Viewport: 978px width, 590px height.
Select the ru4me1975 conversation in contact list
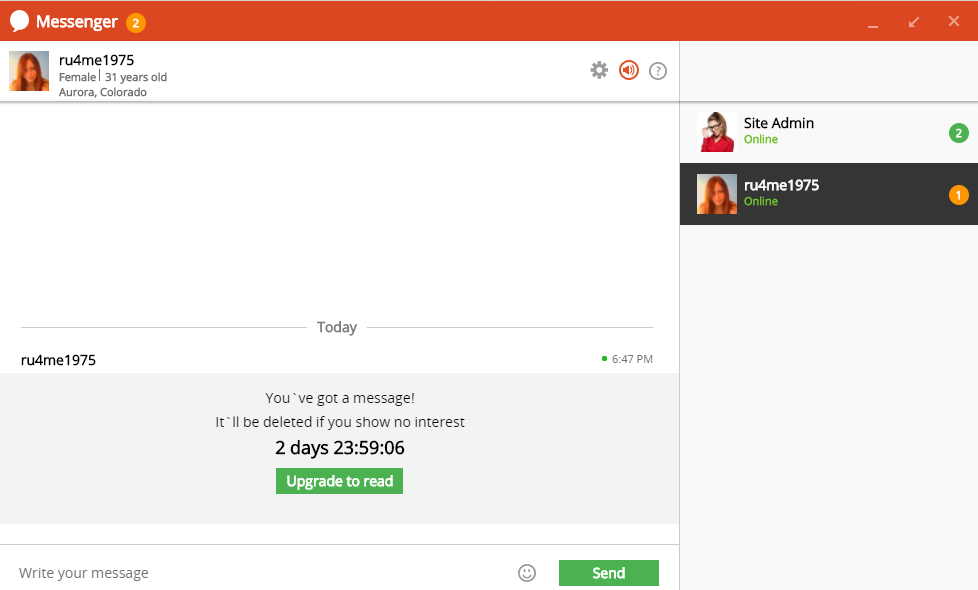click(829, 194)
